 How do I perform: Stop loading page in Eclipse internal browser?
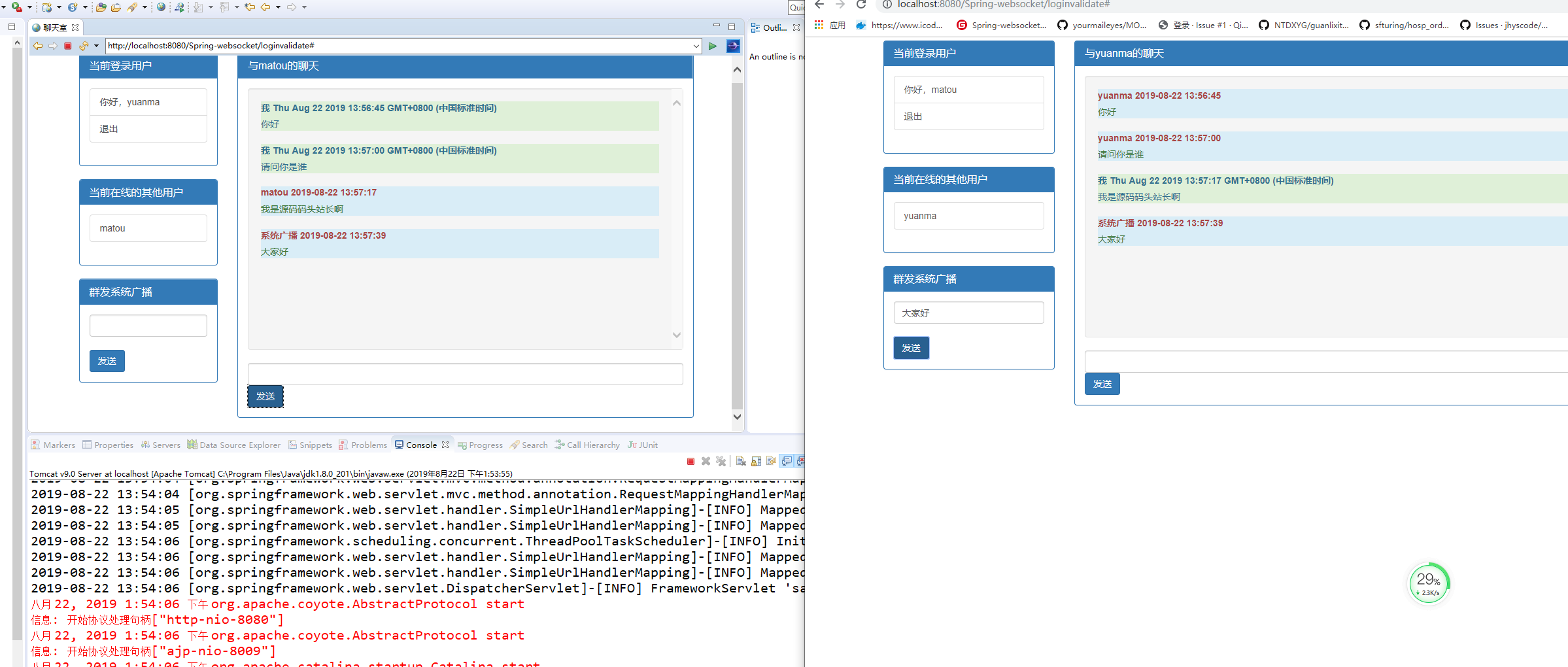[67, 46]
